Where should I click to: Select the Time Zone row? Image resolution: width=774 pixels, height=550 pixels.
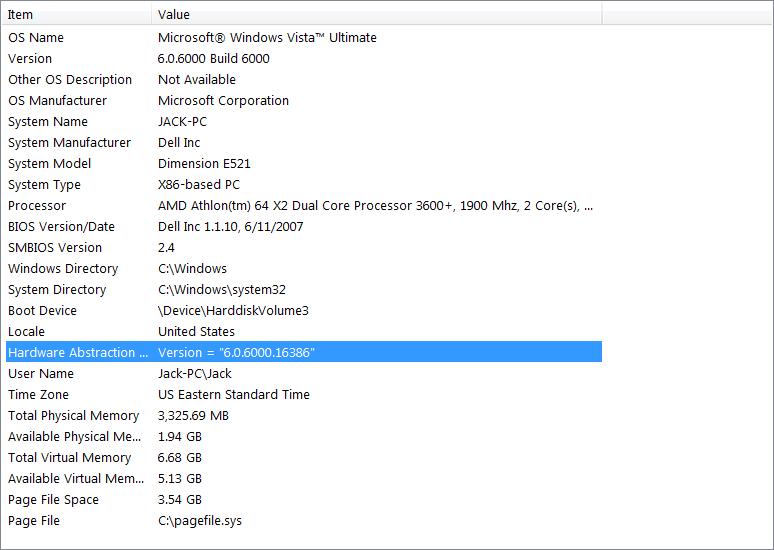point(304,394)
